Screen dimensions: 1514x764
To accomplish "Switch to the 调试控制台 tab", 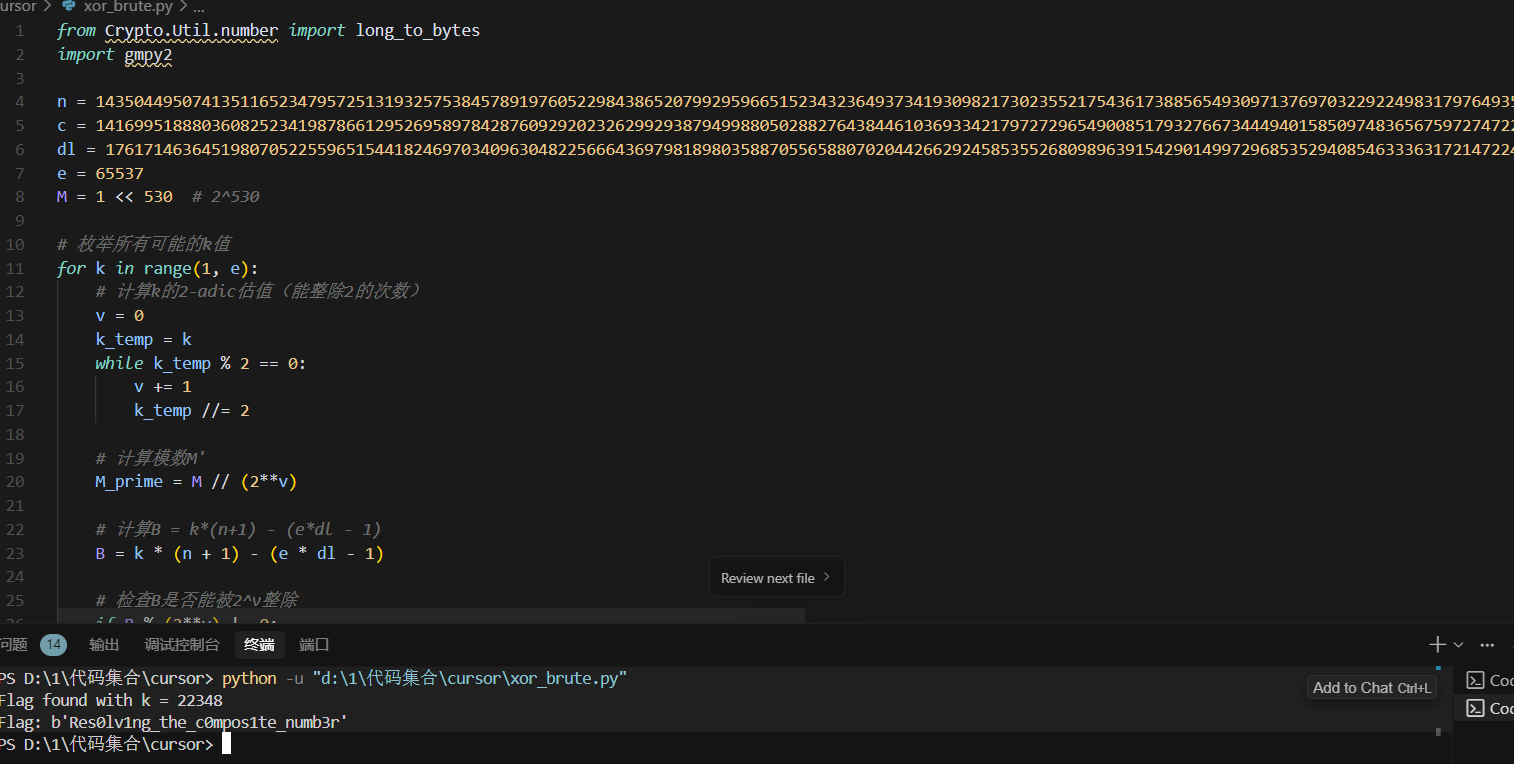I will coord(182,645).
